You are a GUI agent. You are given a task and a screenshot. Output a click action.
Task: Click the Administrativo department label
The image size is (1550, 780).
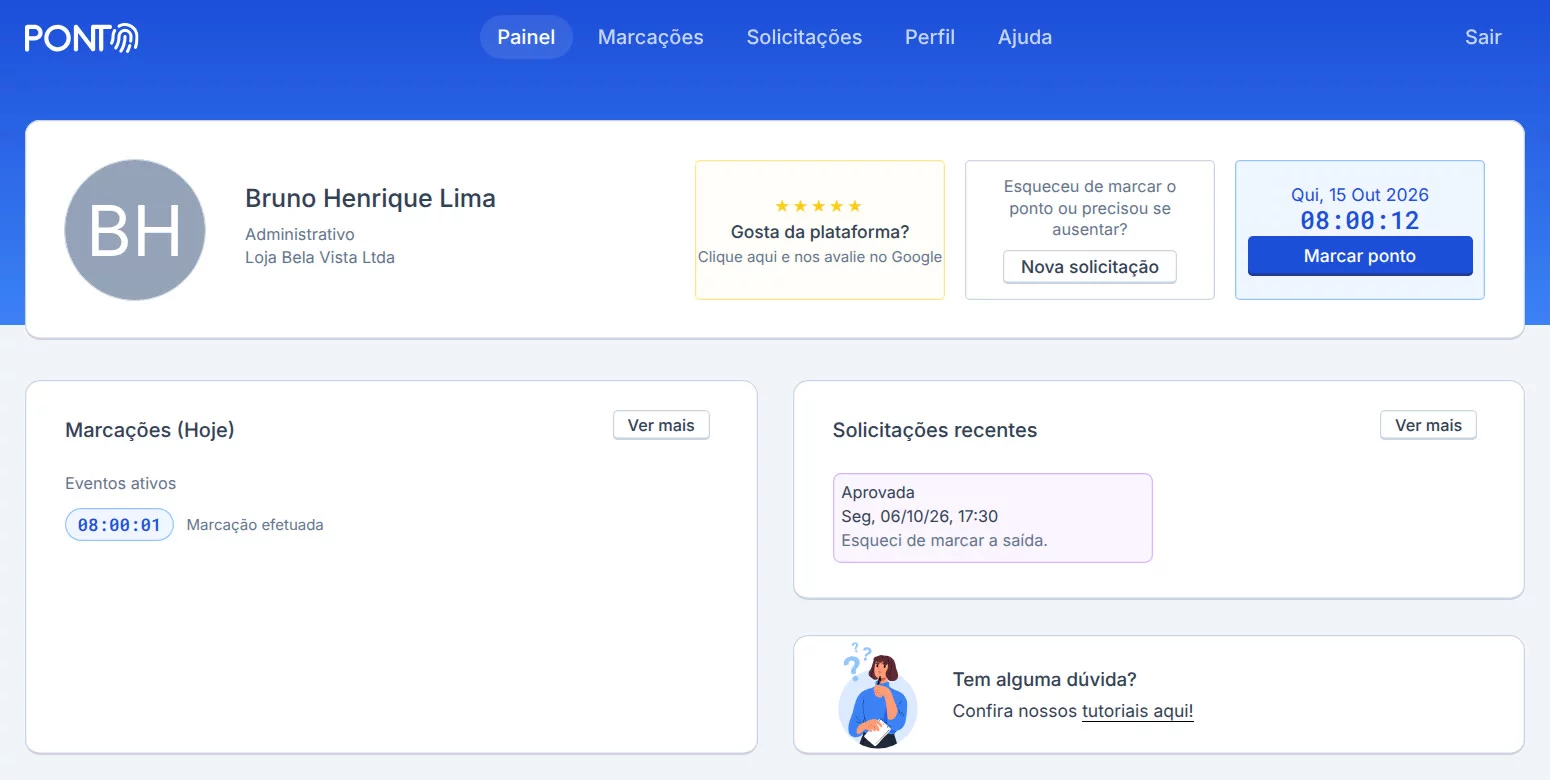click(x=300, y=234)
